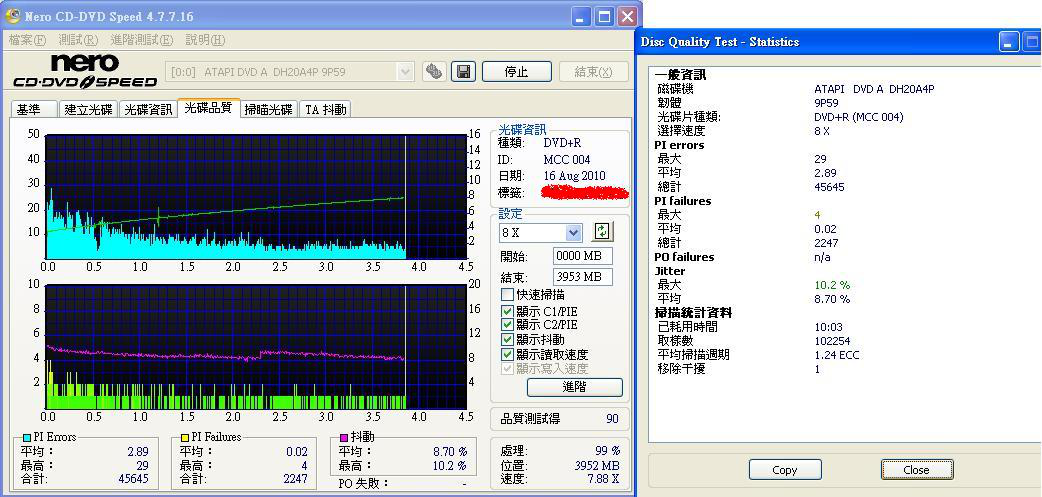Switch to the 光碟資訊 tab

[x=148, y=109]
